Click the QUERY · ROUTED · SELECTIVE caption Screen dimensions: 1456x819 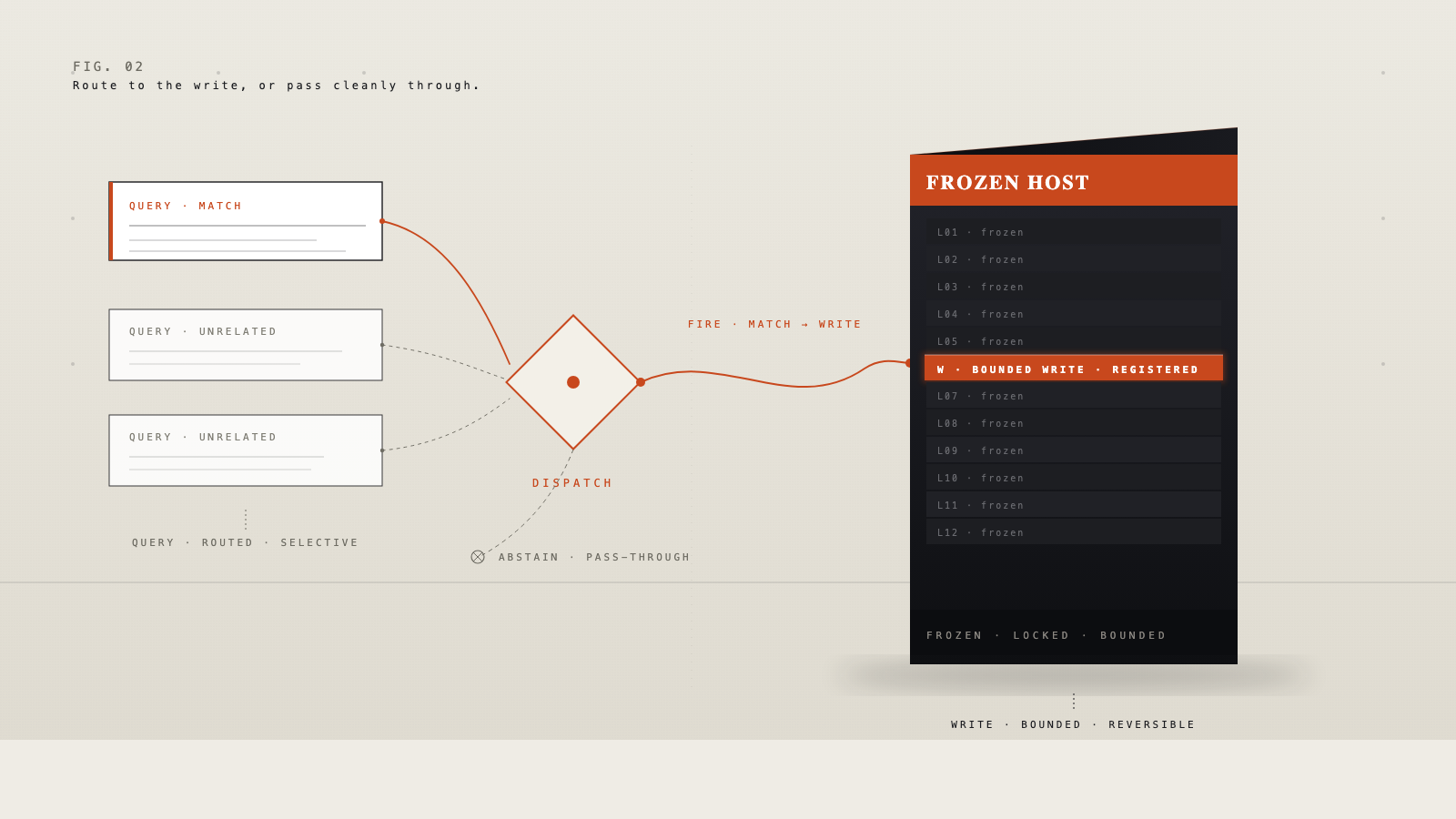245,542
